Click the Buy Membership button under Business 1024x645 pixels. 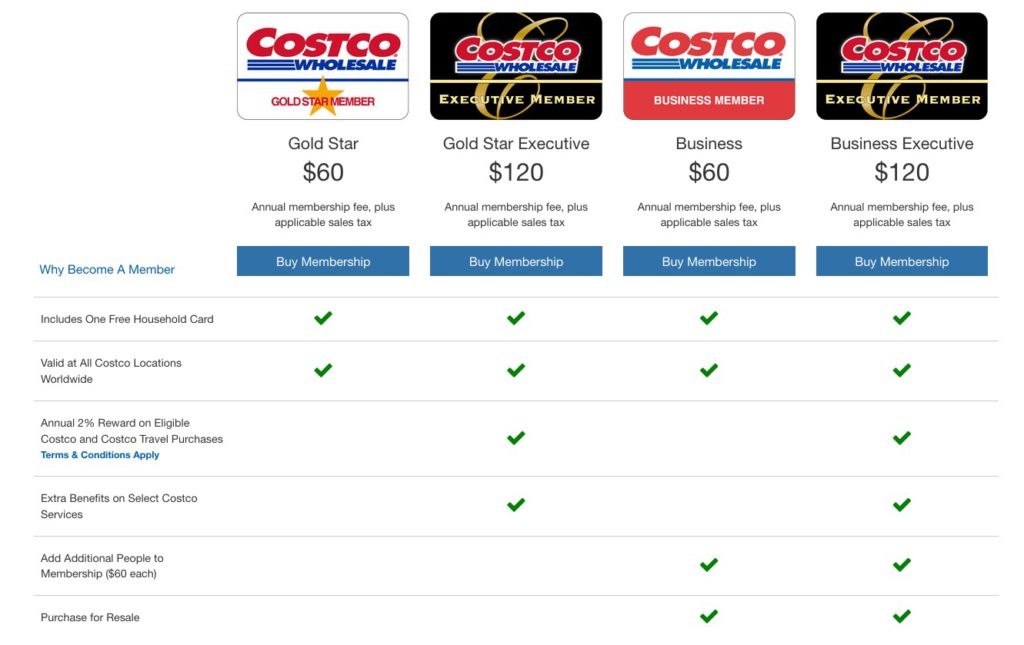pyautogui.click(x=709, y=261)
